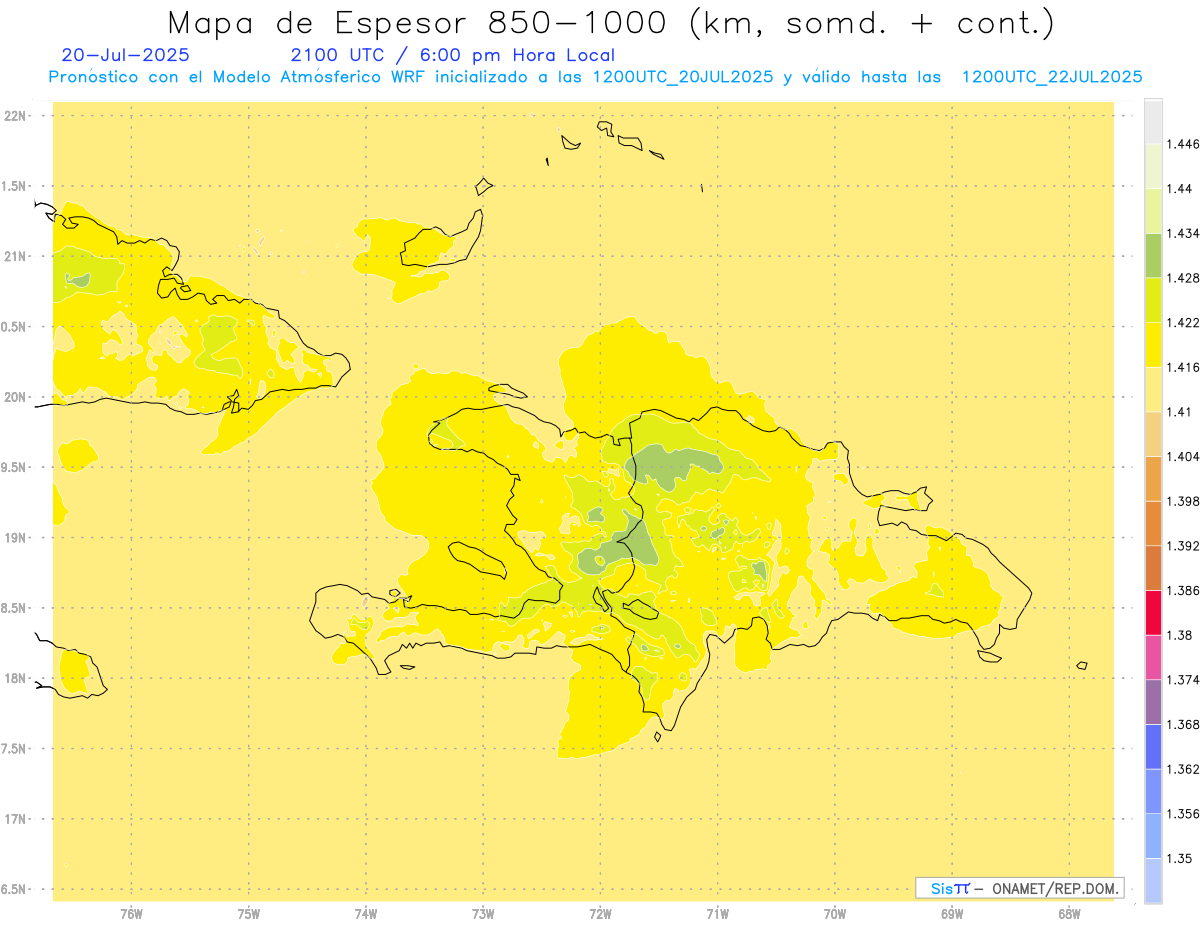Image resolution: width=1200 pixels, height=927 pixels.
Task: Select the '1200UTC_22JUL2025' validity time text
Action: [1052, 77]
